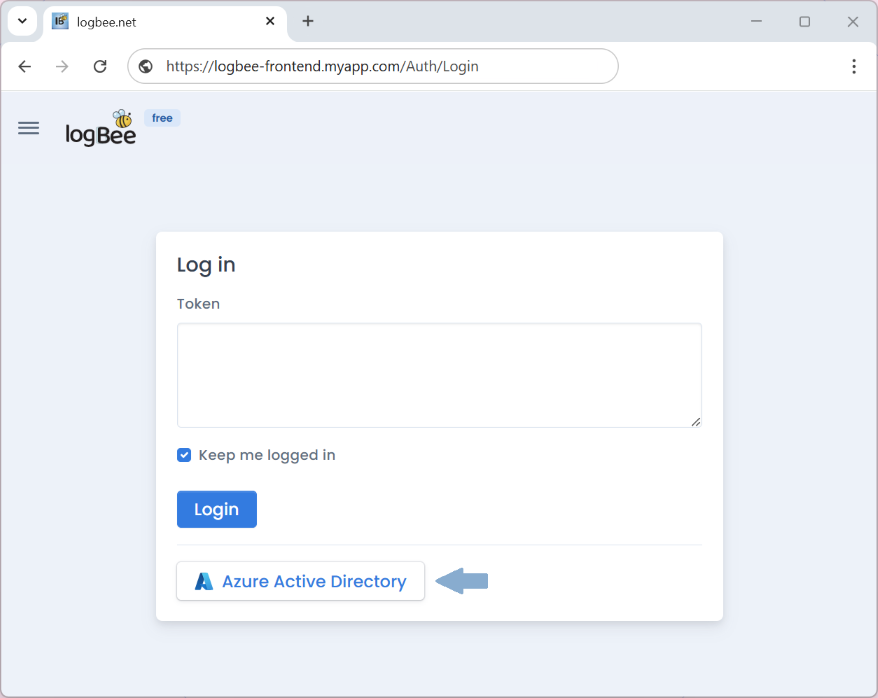Click the forward navigation arrow

tap(61, 66)
